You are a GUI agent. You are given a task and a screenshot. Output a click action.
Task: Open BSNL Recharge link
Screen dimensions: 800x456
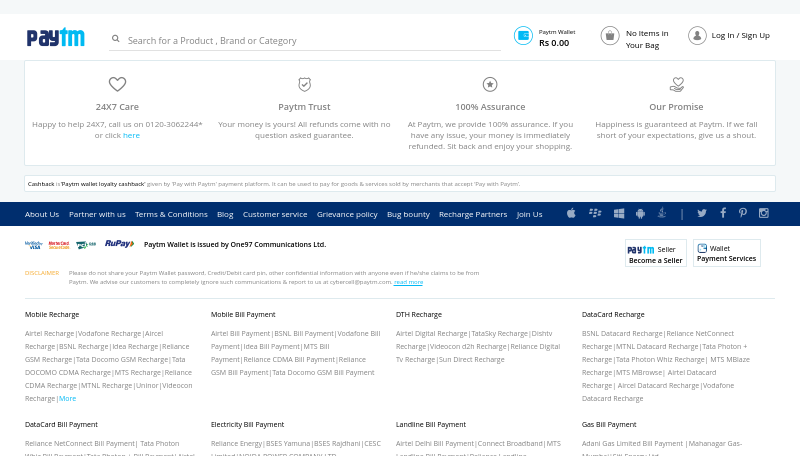point(84,347)
